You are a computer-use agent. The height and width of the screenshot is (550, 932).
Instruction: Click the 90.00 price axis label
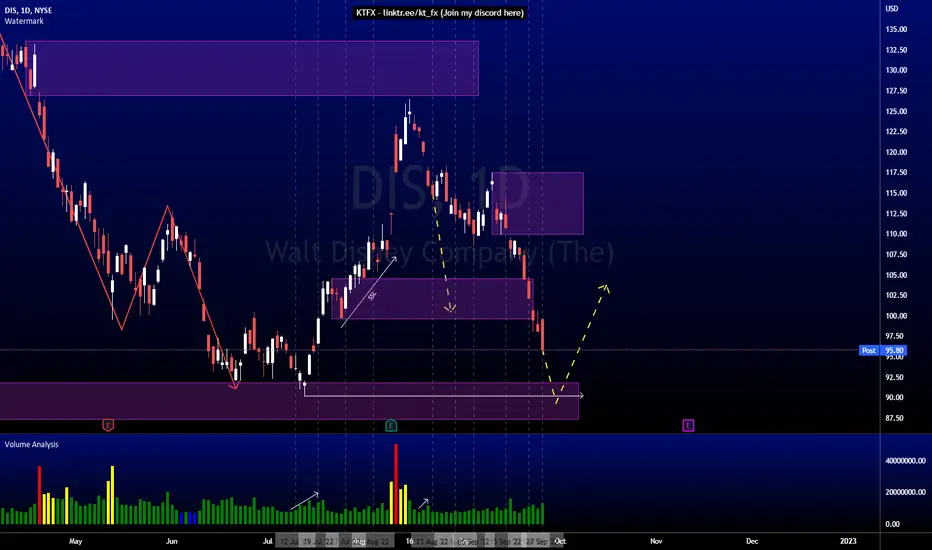[x=895, y=397]
